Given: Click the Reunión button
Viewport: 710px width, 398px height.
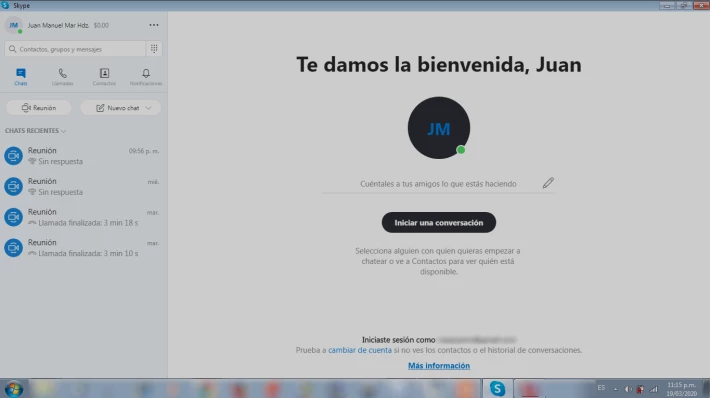Looking at the screenshot, I should click(x=39, y=108).
